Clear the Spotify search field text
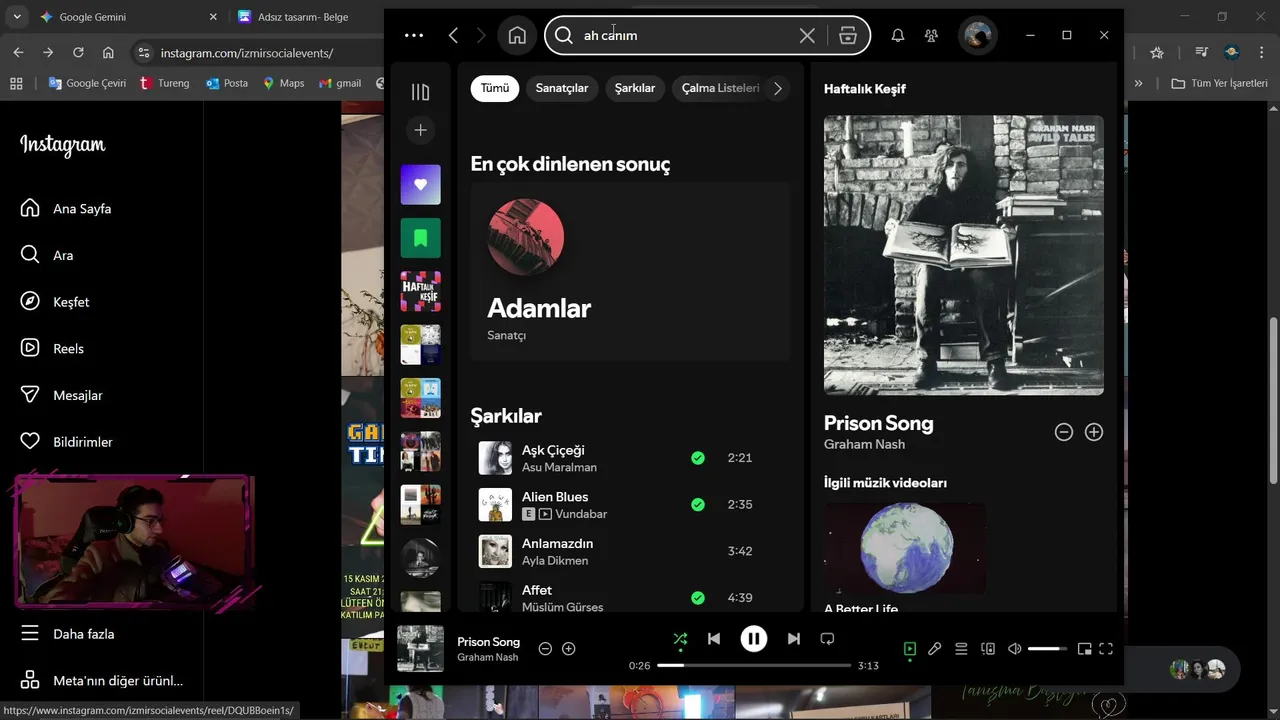This screenshot has height=720, width=1280. coord(807,35)
